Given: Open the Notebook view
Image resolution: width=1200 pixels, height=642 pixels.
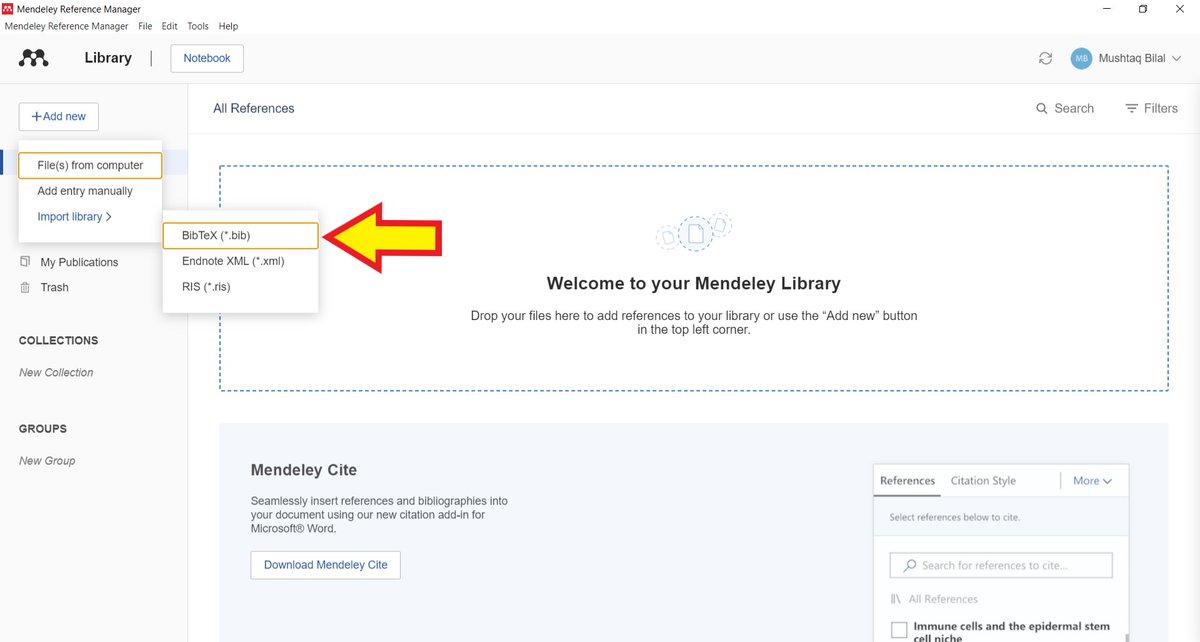Looking at the screenshot, I should click(x=207, y=58).
